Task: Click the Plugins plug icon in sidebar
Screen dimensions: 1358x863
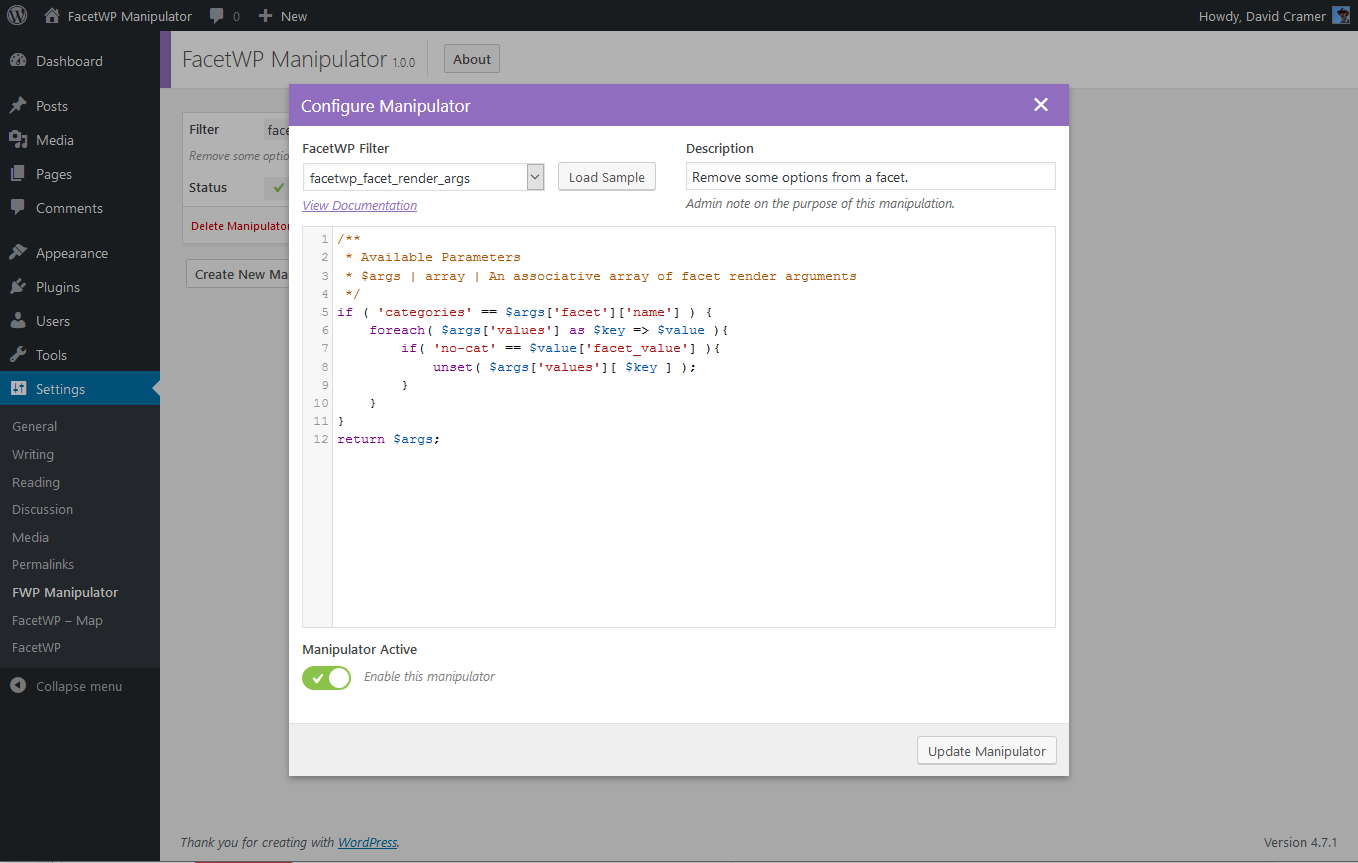Action: (x=18, y=287)
